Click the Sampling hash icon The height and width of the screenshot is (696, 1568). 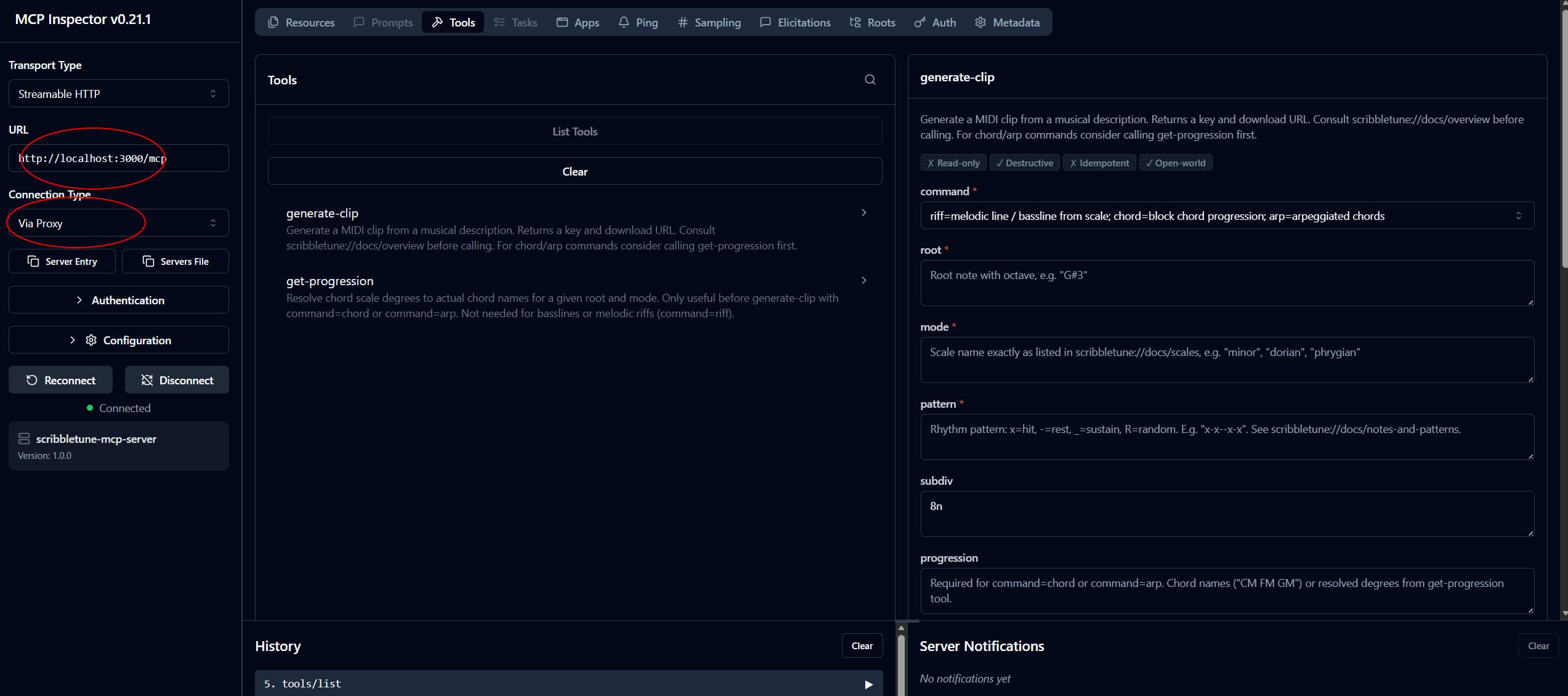(x=682, y=22)
